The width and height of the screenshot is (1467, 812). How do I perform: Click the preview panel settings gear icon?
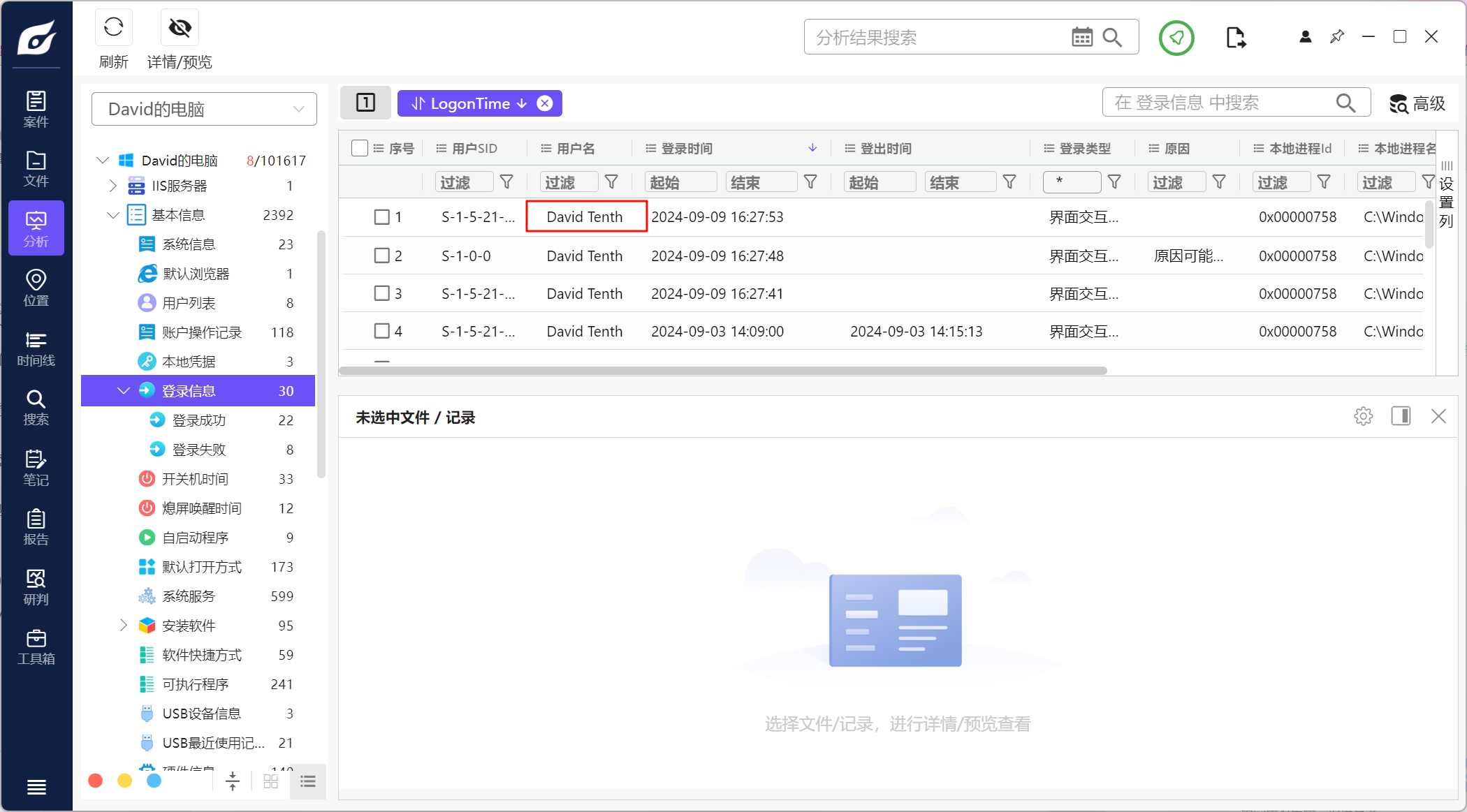[1363, 417]
